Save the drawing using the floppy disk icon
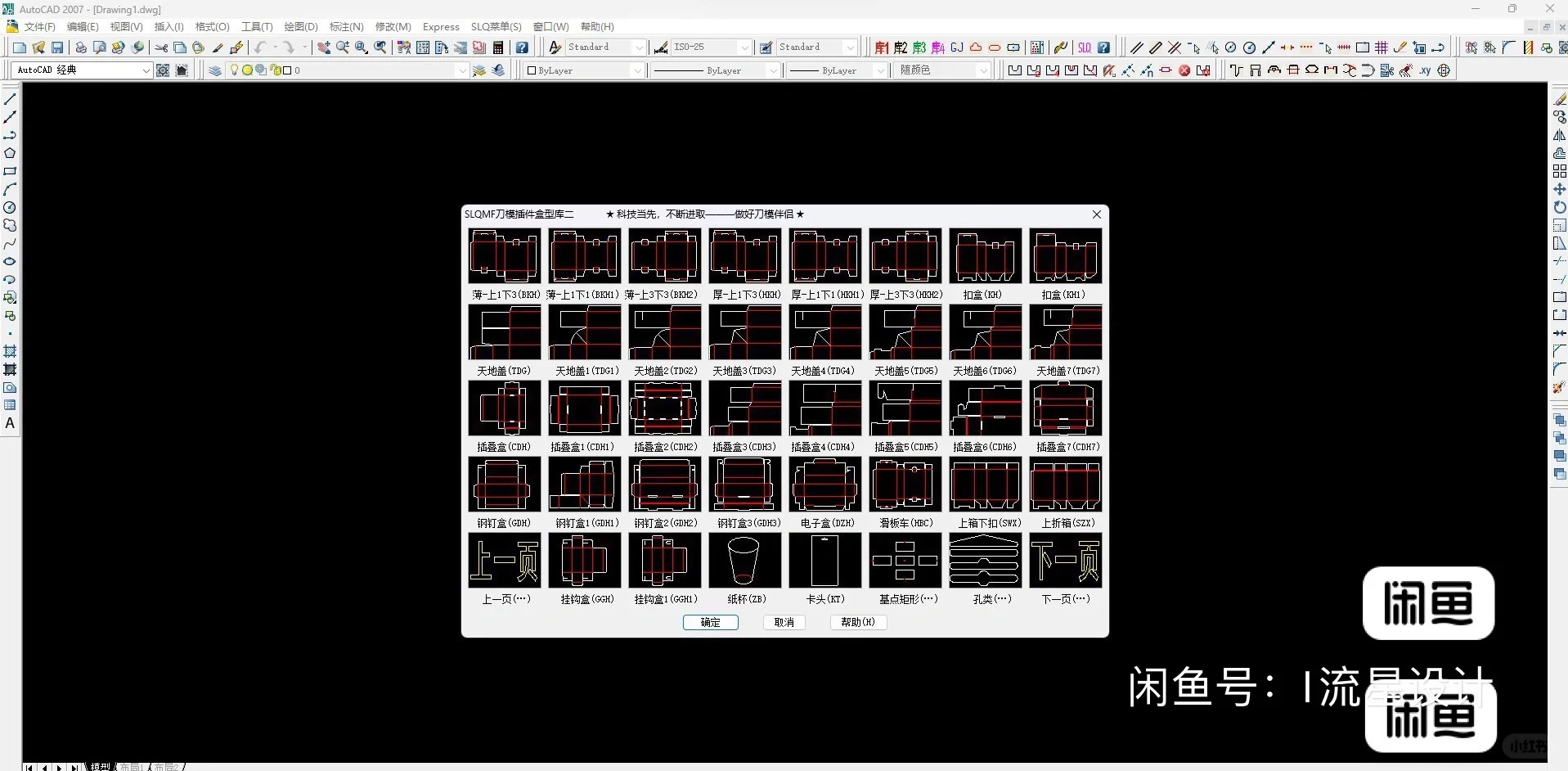The height and width of the screenshot is (771, 1568). (x=57, y=47)
